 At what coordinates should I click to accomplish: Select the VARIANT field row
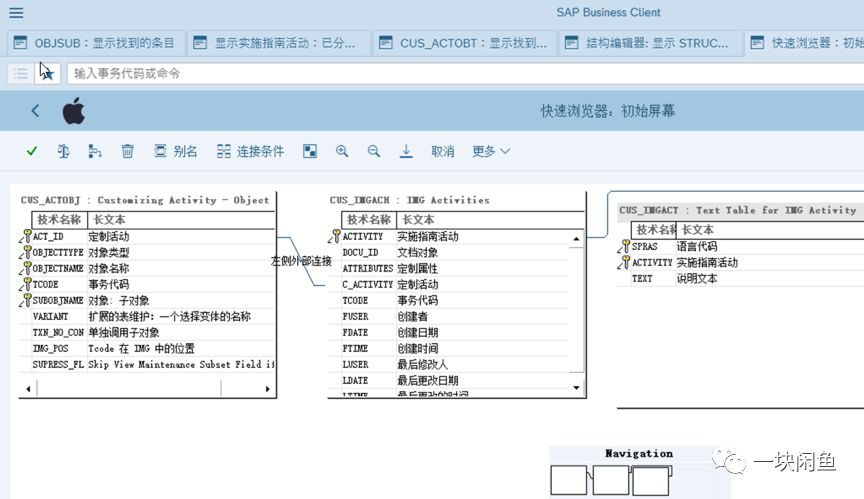click(147, 316)
